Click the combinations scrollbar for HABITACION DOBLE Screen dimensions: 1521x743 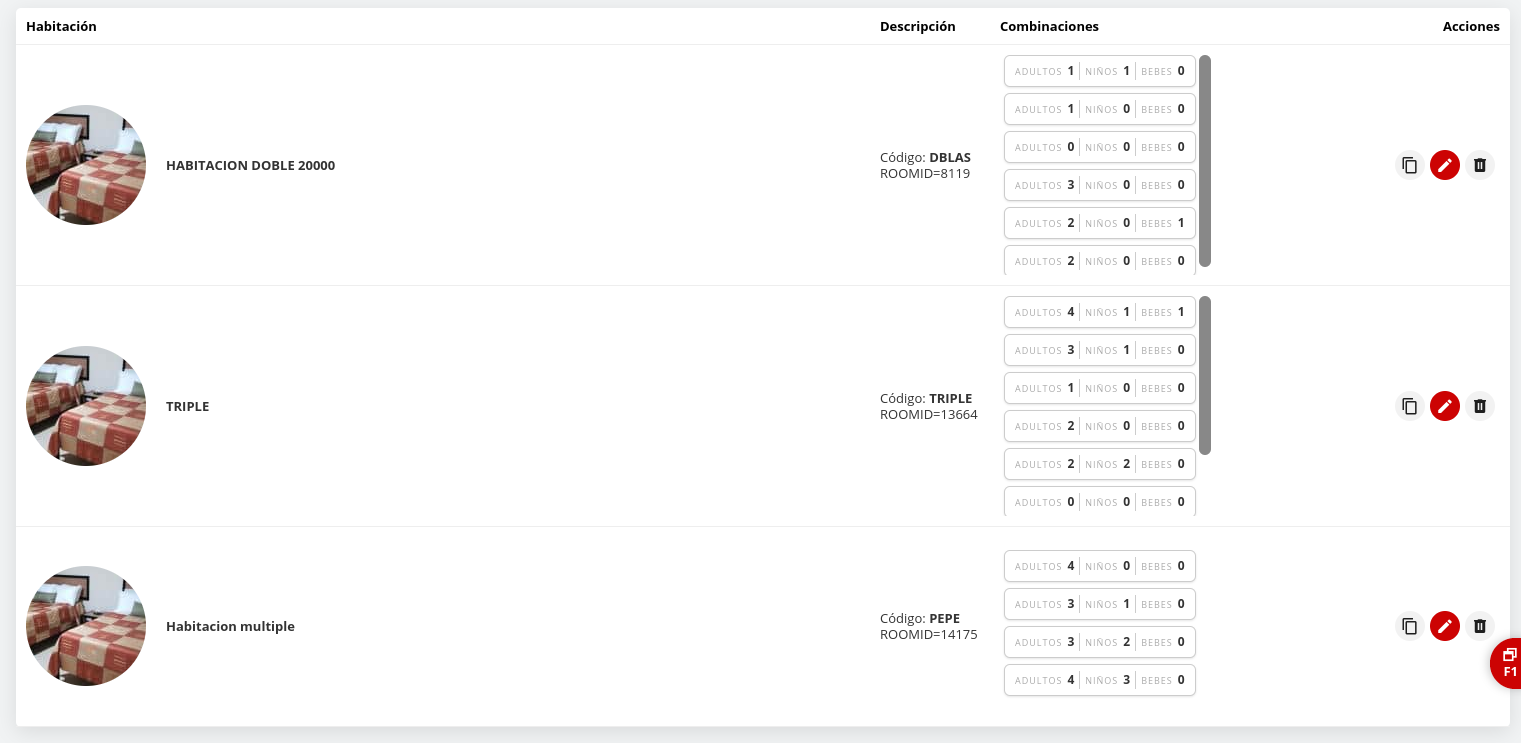coord(1205,161)
